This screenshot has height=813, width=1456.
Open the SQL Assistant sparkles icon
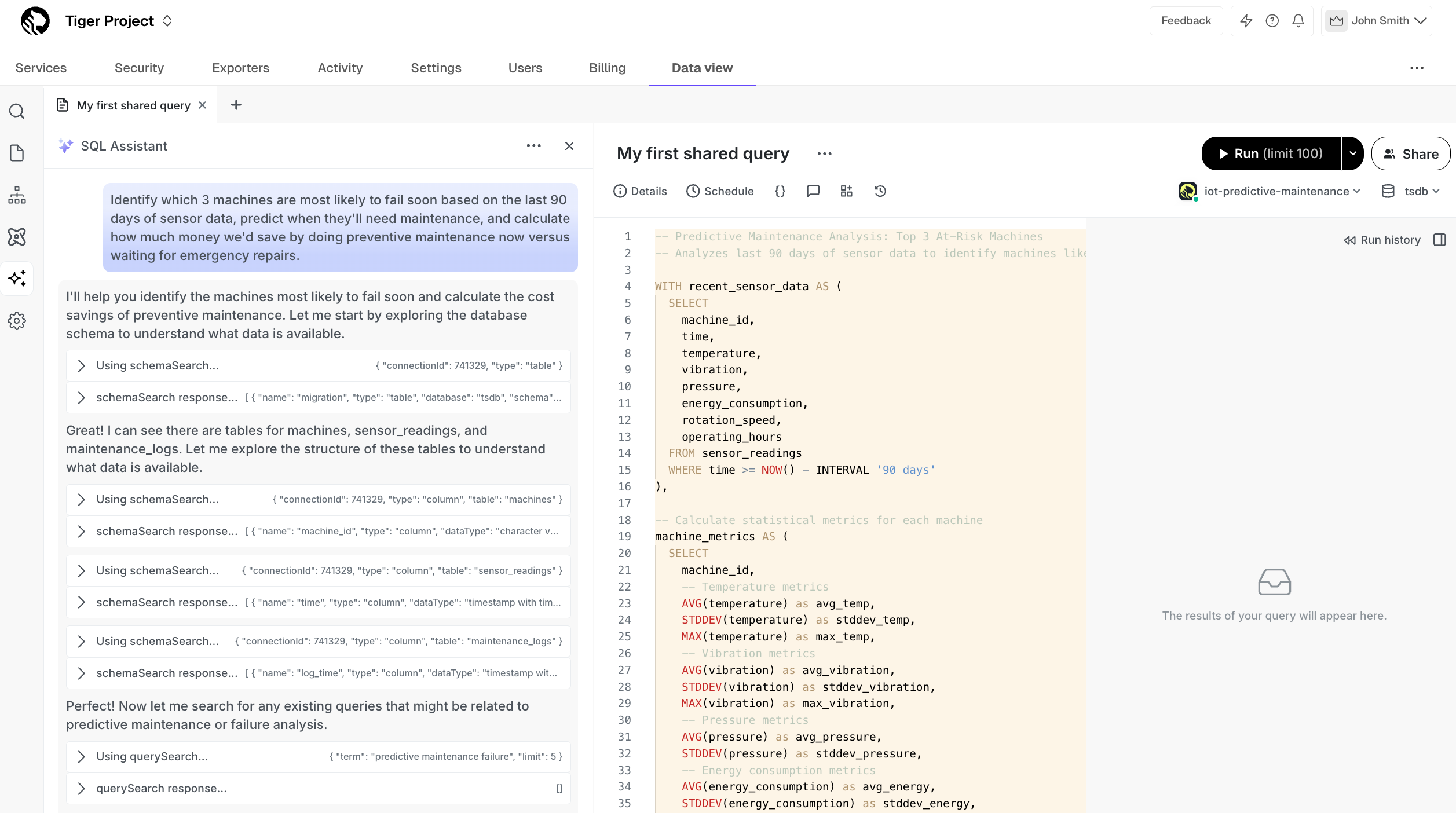(x=17, y=279)
